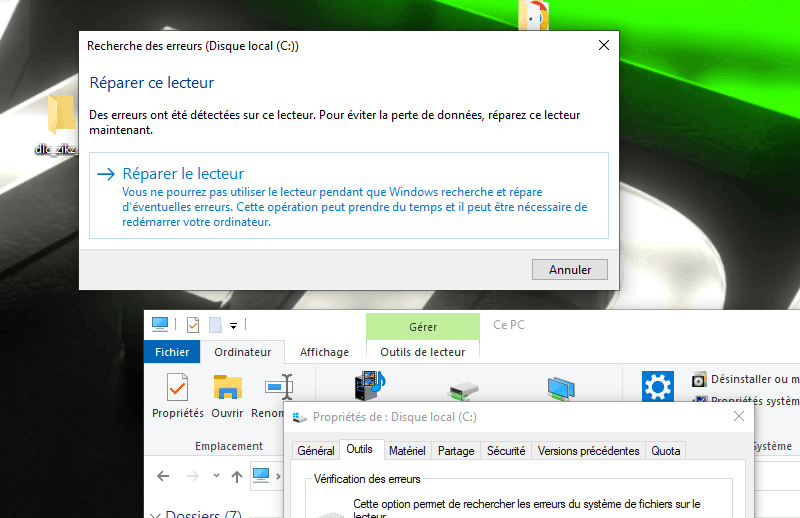Viewport: 800px width, 518px height.
Task: Click the Renommer ribbon icon
Action: click(x=279, y=387)
